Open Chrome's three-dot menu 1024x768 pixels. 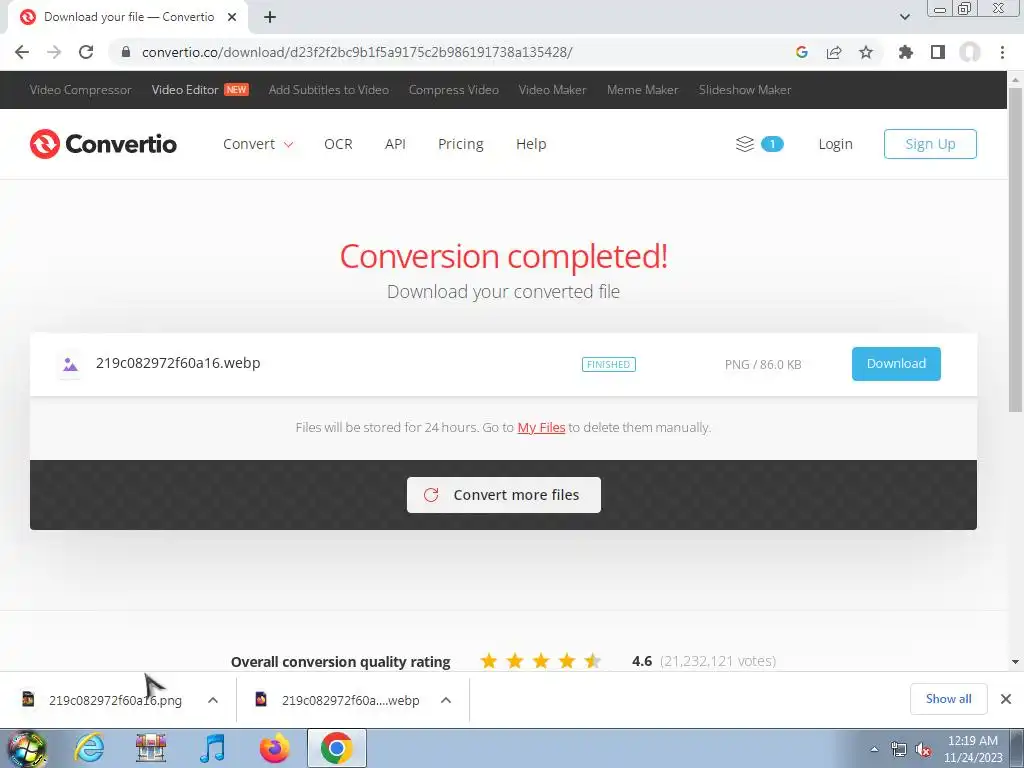(x=1002, y=52)
